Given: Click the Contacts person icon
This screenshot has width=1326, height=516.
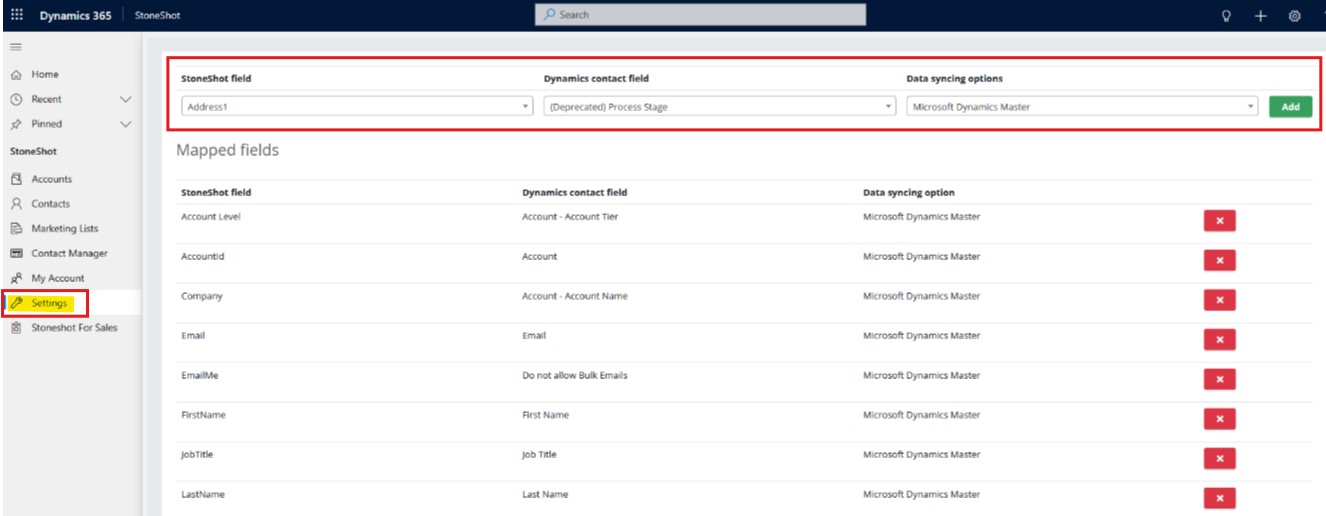Looking at the screenshot, I should (x=16, y=204).
